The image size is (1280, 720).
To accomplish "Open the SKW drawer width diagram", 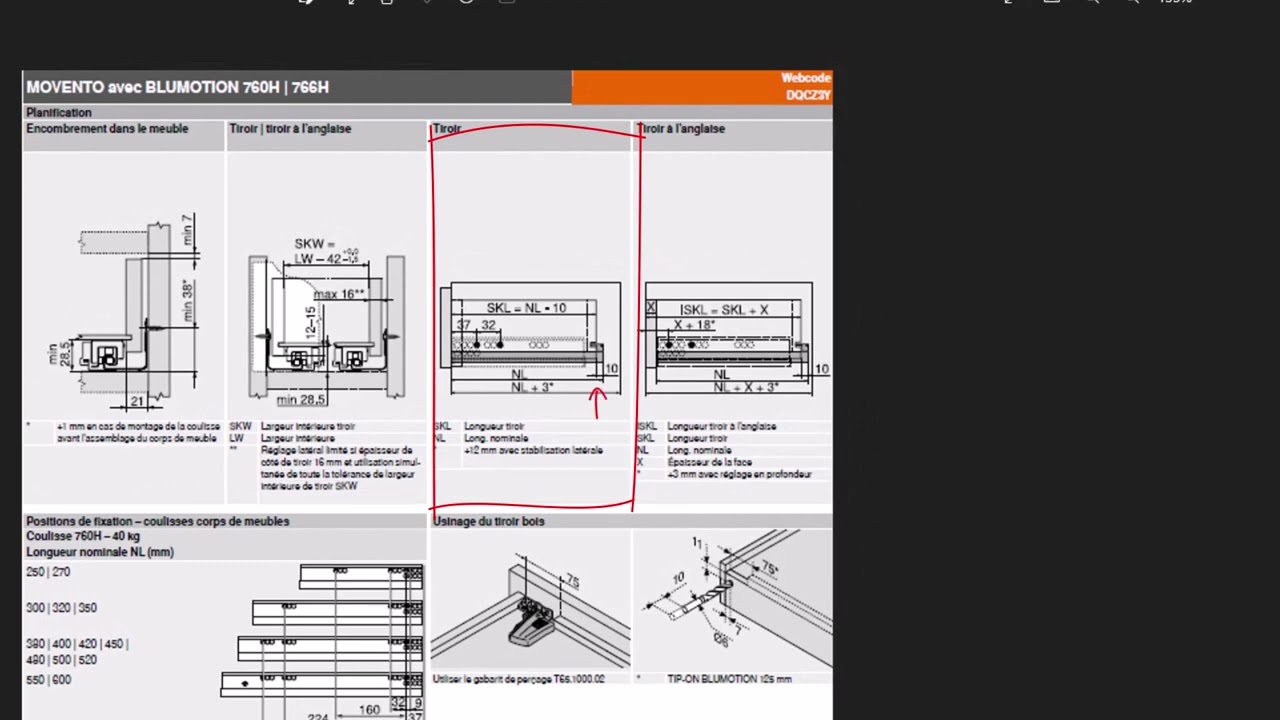I will (x=327, y=320).
